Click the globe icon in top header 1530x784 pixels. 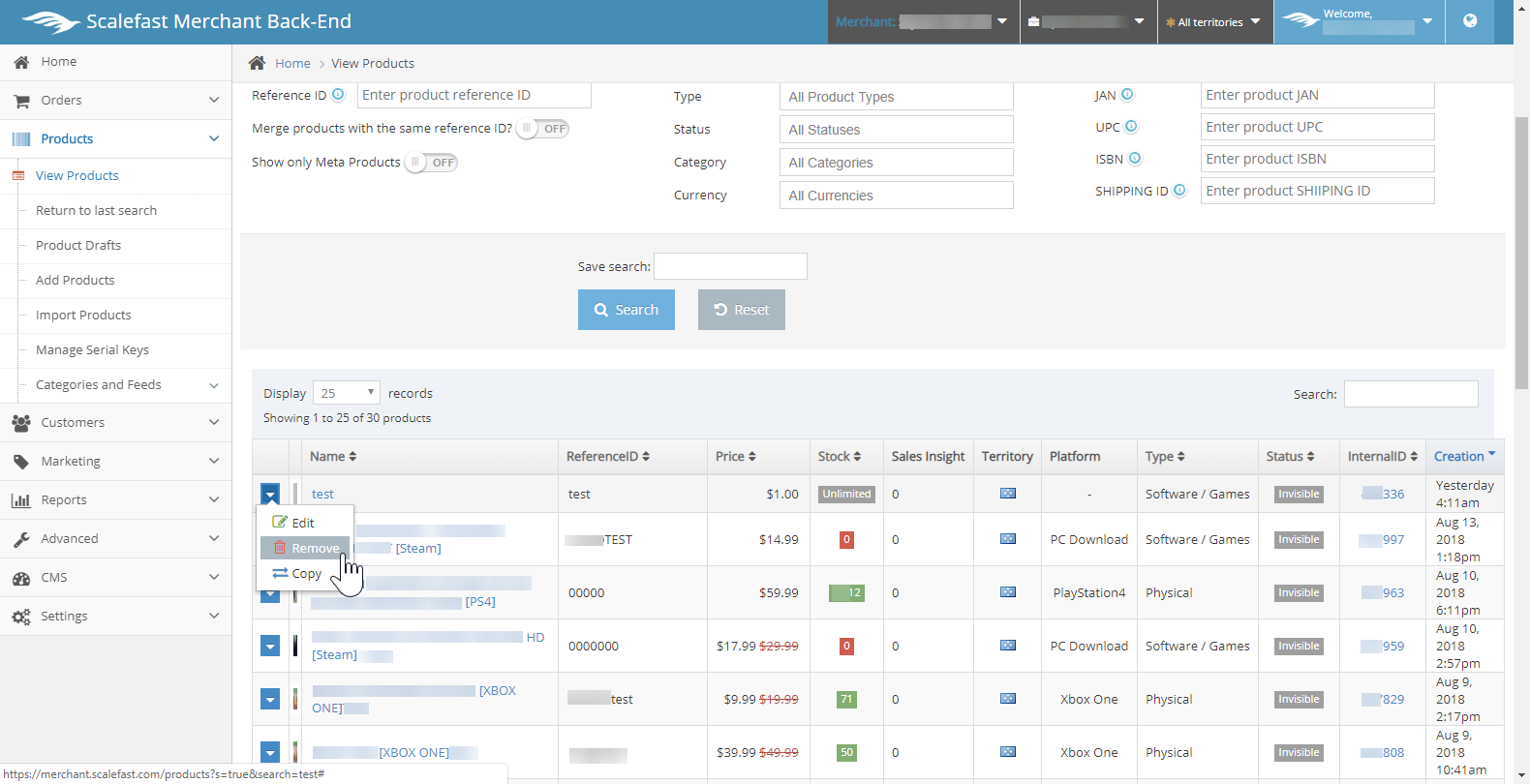[x=1470, y=21]
